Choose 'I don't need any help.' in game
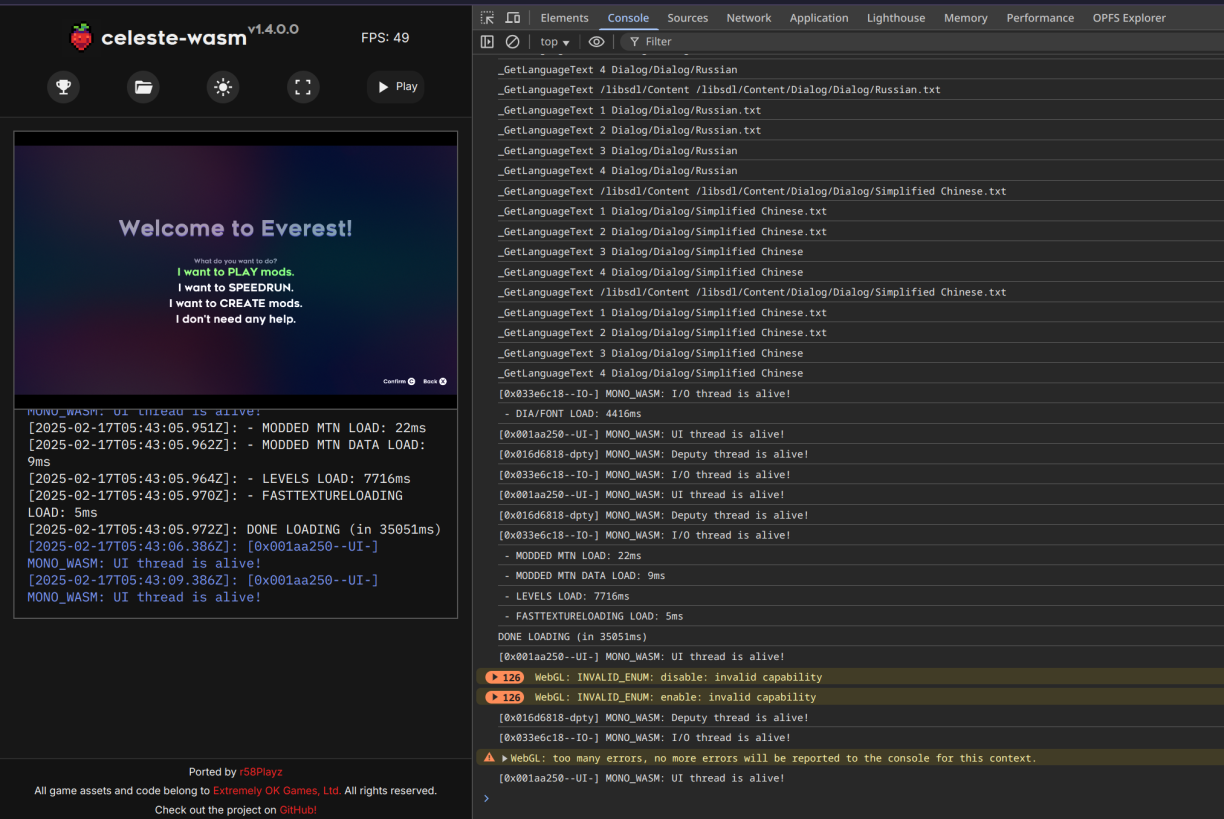This screenshot has height=819, width=1224. [x=236, y=319]
